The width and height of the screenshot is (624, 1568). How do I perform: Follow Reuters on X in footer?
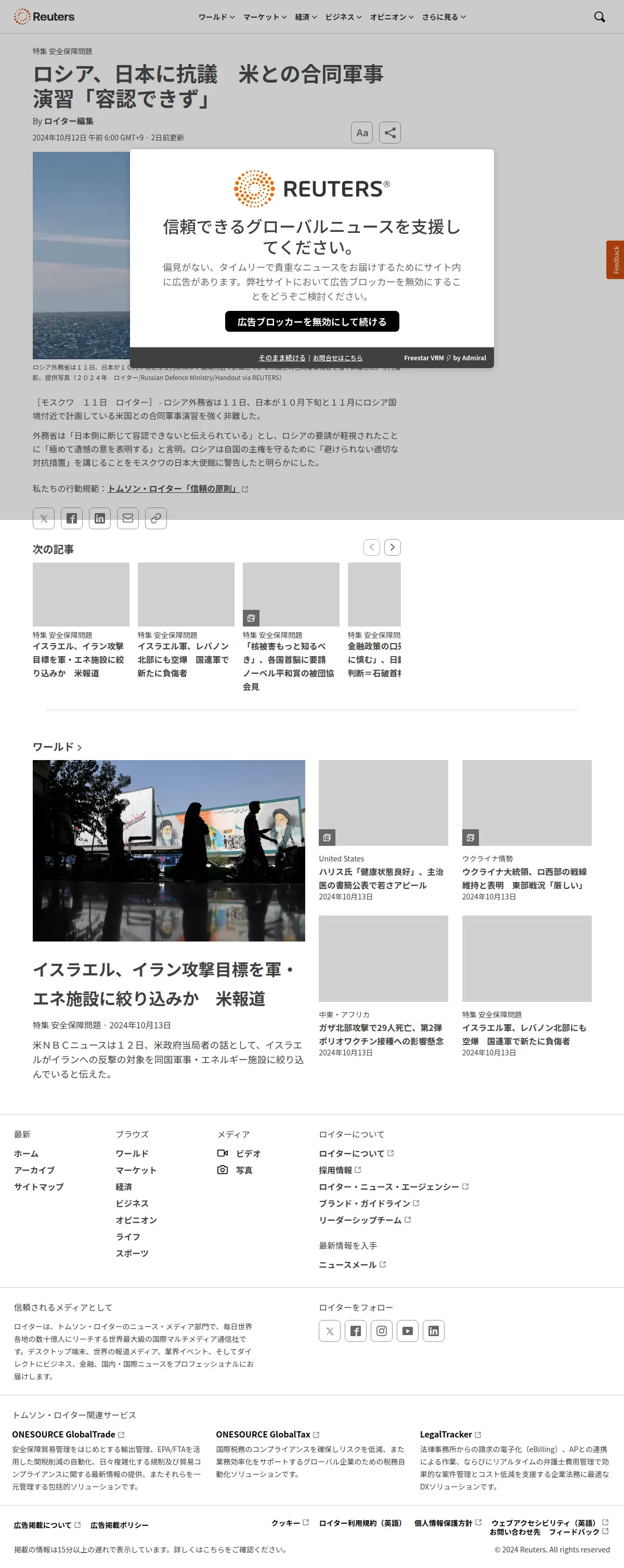(329, 1330)
